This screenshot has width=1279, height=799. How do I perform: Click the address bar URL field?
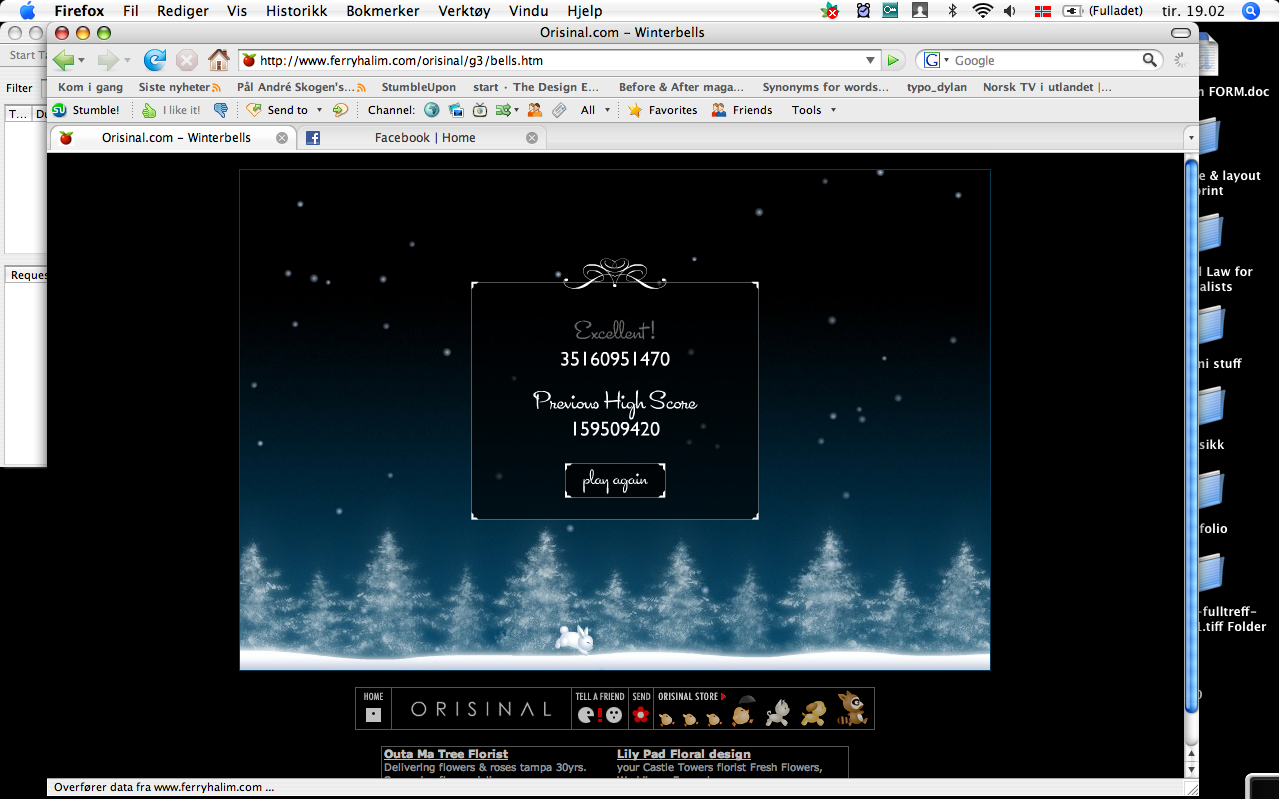pos(560,60)
